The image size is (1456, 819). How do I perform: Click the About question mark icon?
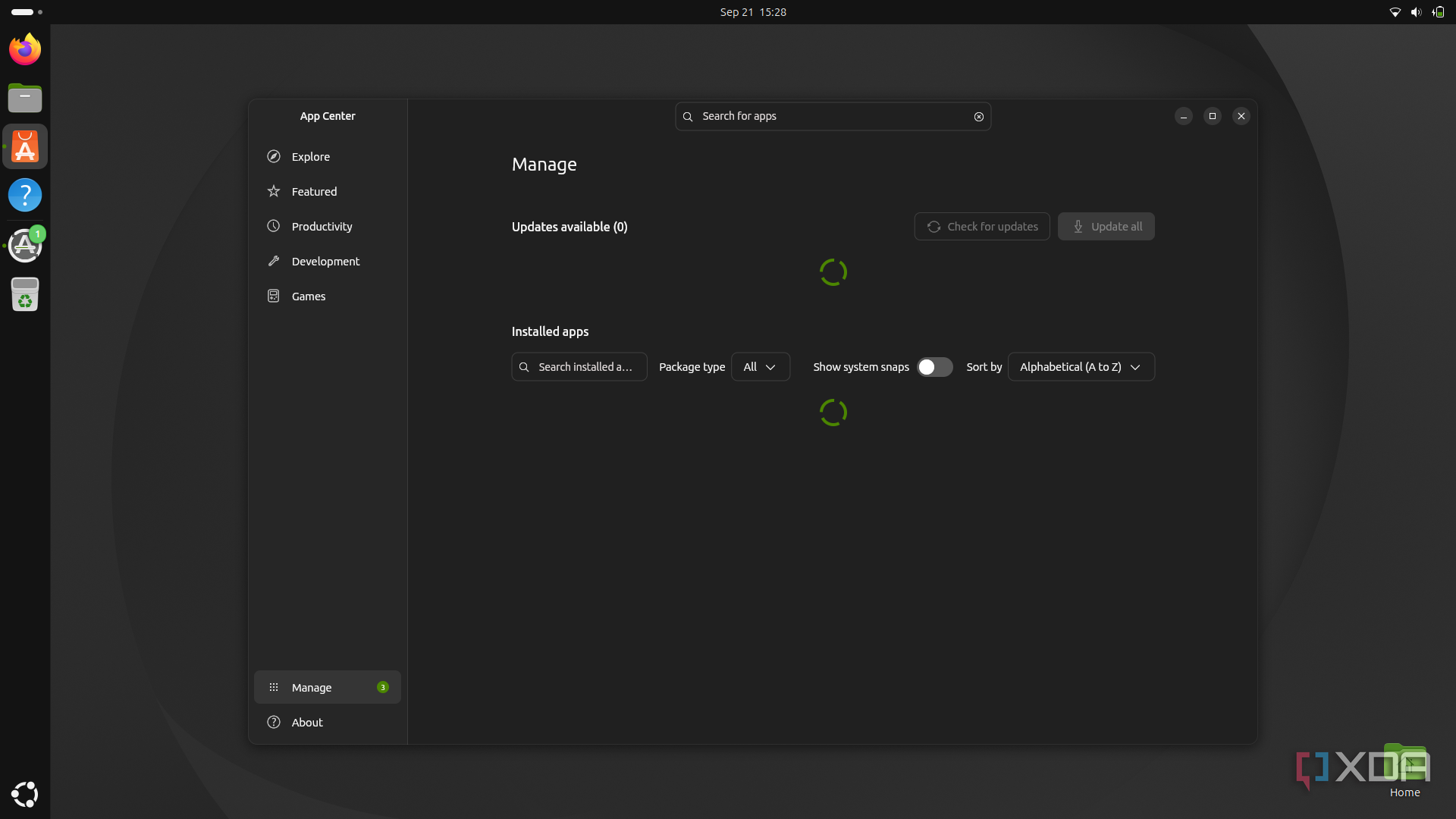(274, 722)
